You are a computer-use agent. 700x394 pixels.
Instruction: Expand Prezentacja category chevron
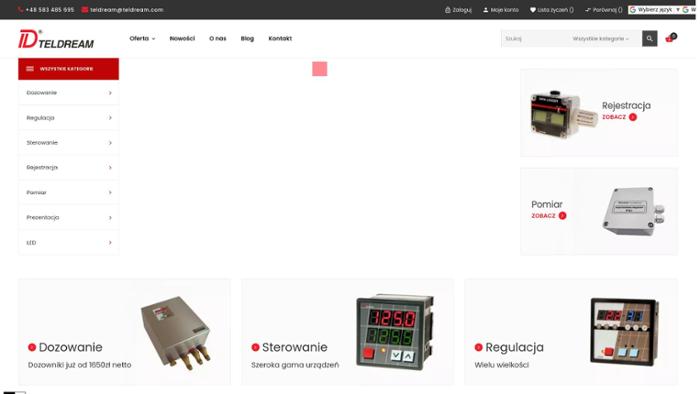110,218
